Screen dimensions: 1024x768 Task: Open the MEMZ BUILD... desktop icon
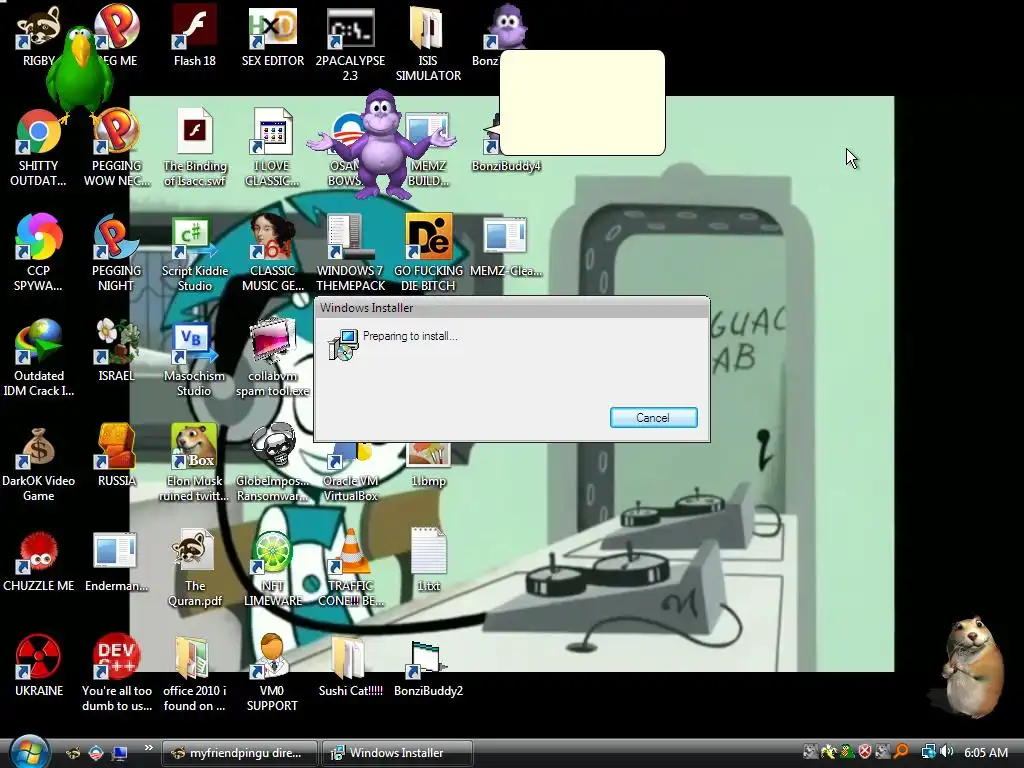pyautogui.click(x=428, y=148)
